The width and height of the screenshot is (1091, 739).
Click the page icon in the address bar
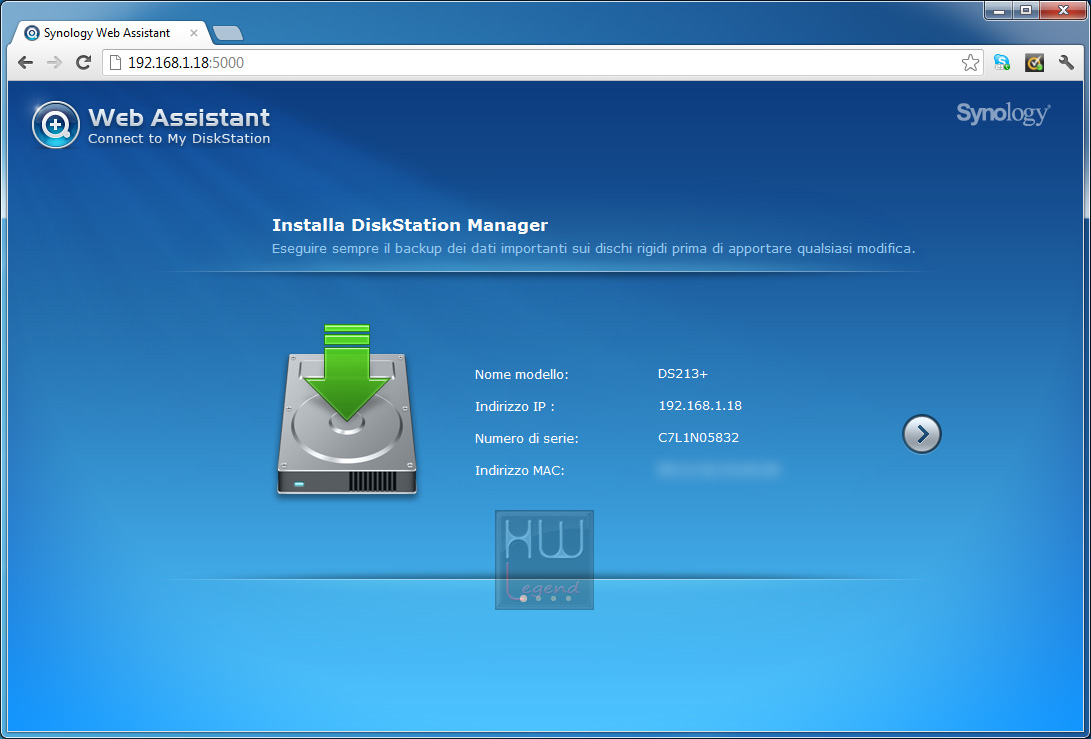(116, 63)
